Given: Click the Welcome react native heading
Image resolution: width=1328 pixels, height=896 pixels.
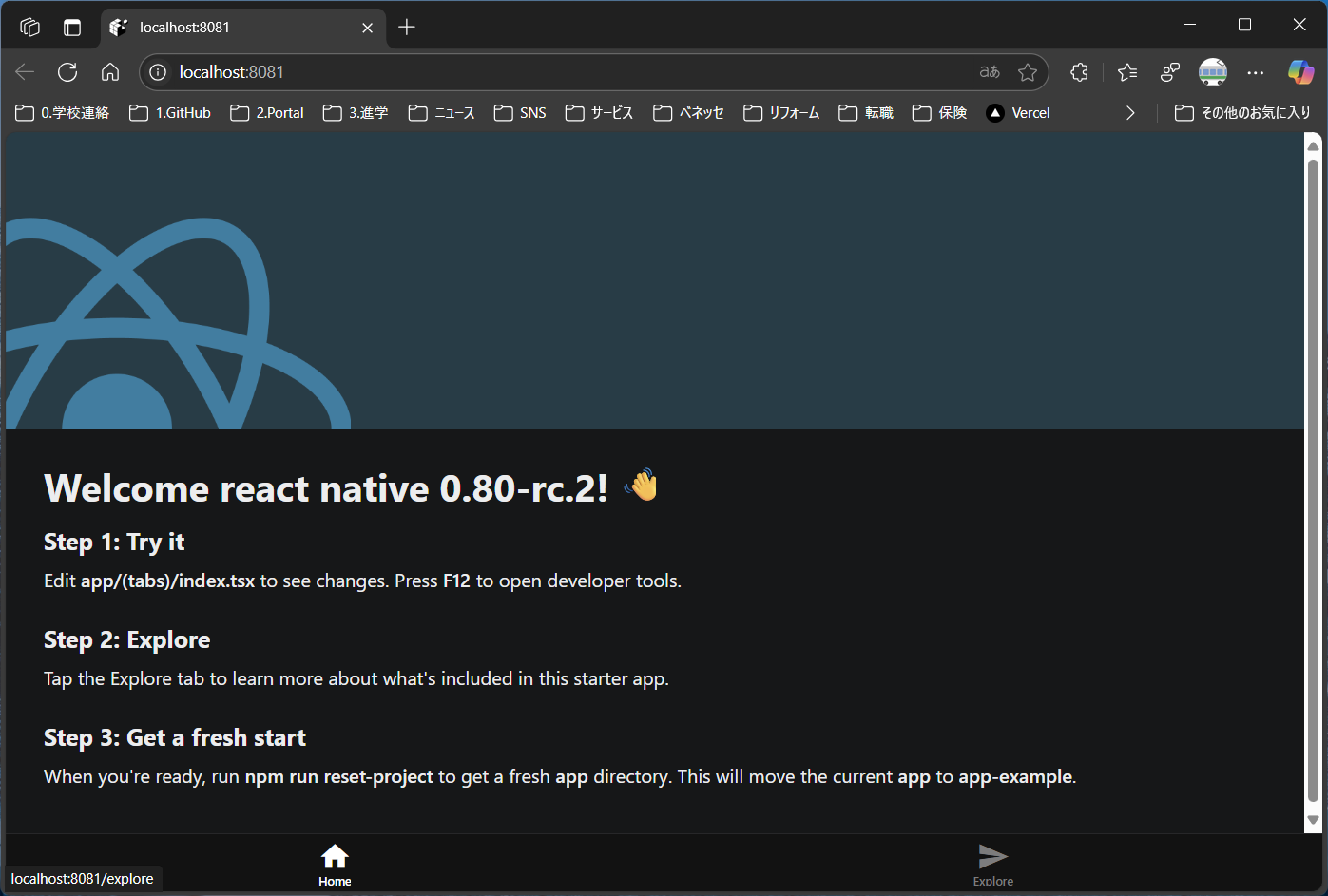Looking at the screenshot, I should tap(326, 488).
